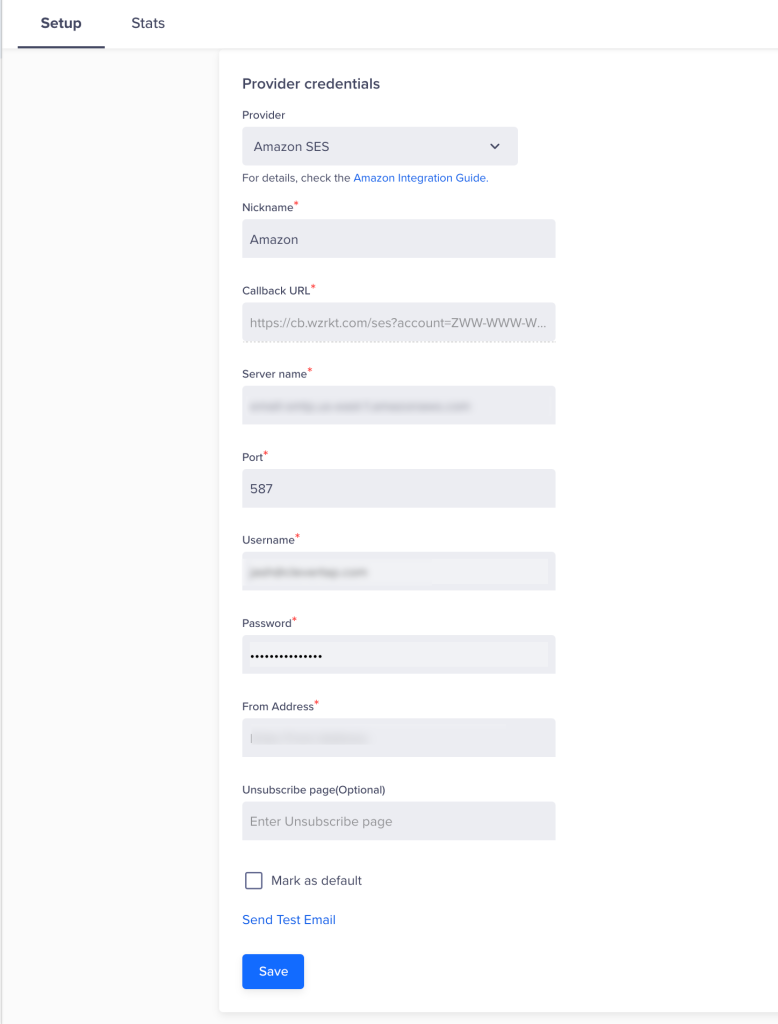
Task: Select the Setup tab
Action: coord(61,24)
